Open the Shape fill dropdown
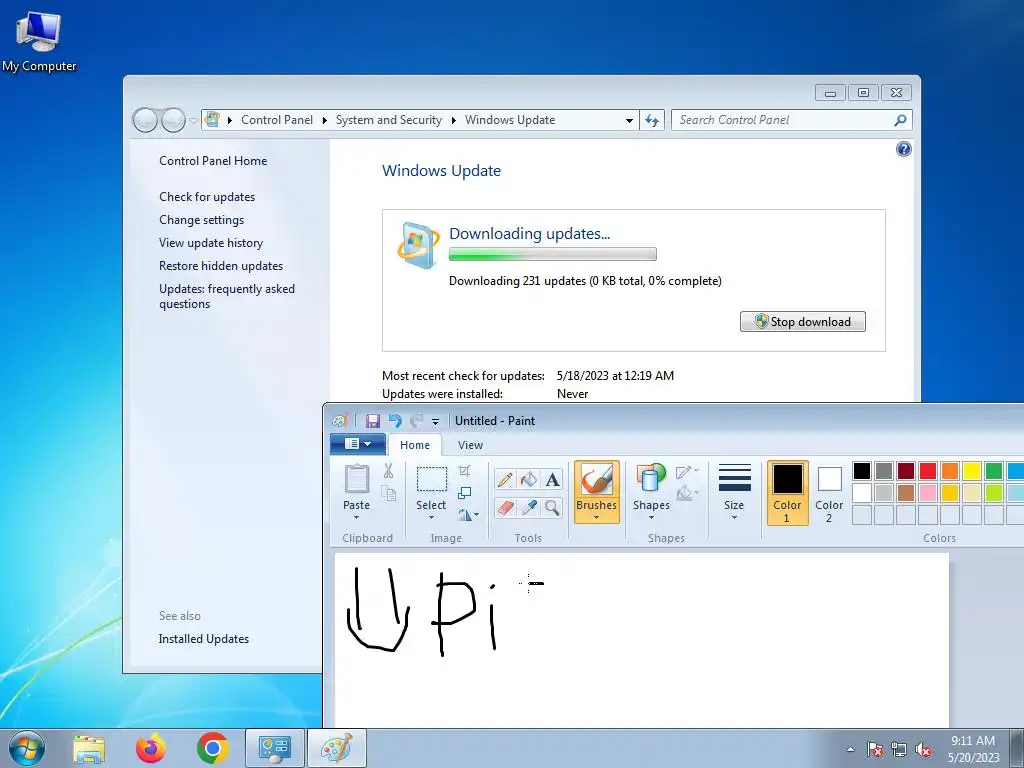Image resolution: width=1024 pixels, height=768 pixels. (x=687, y=493)
